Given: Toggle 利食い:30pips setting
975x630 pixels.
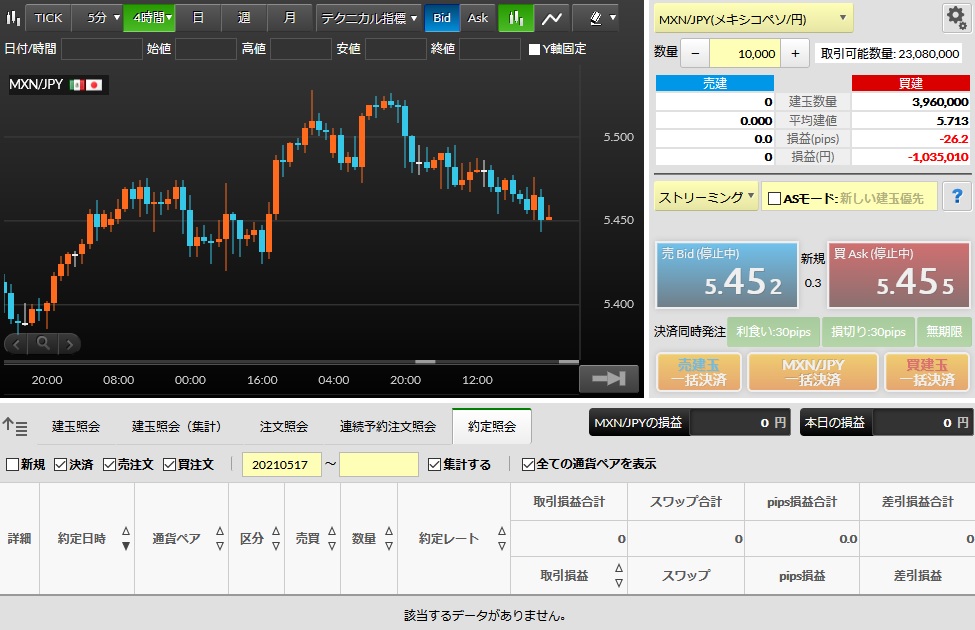Looking at the screenshot, I should pos(774,331).
